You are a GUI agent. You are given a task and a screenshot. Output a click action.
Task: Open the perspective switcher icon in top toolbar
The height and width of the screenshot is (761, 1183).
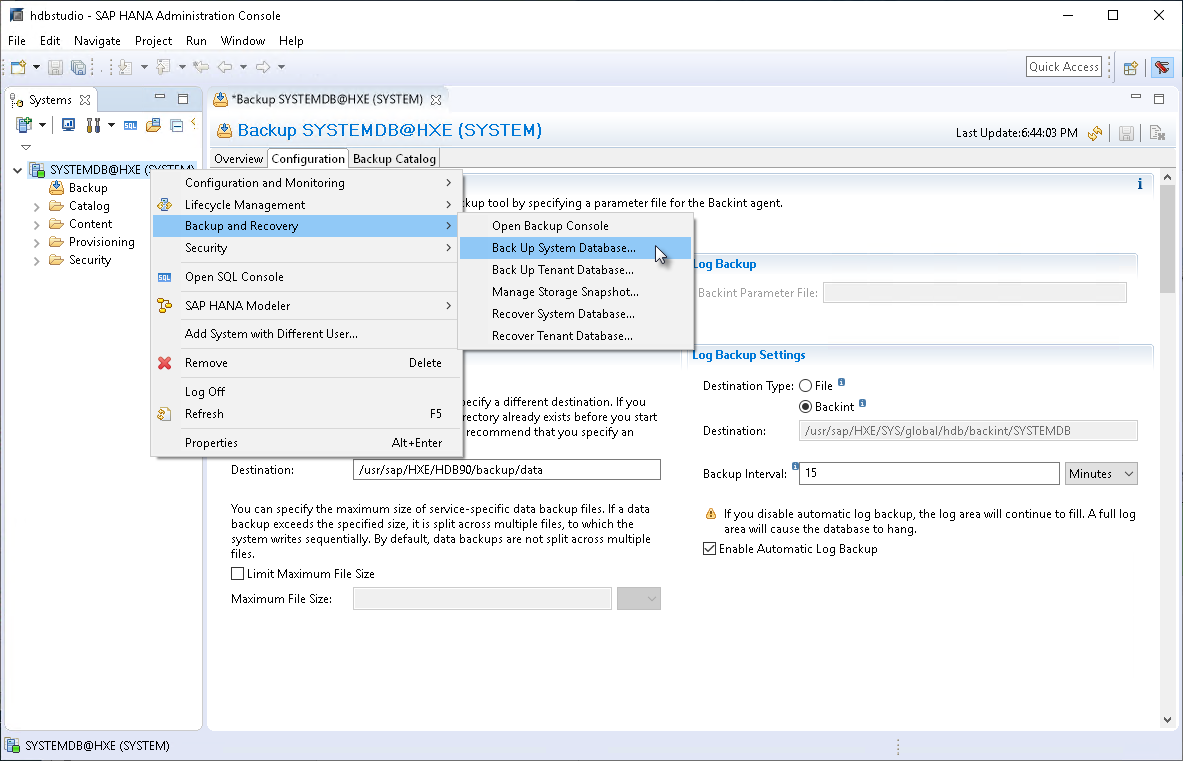[1129, 67]
